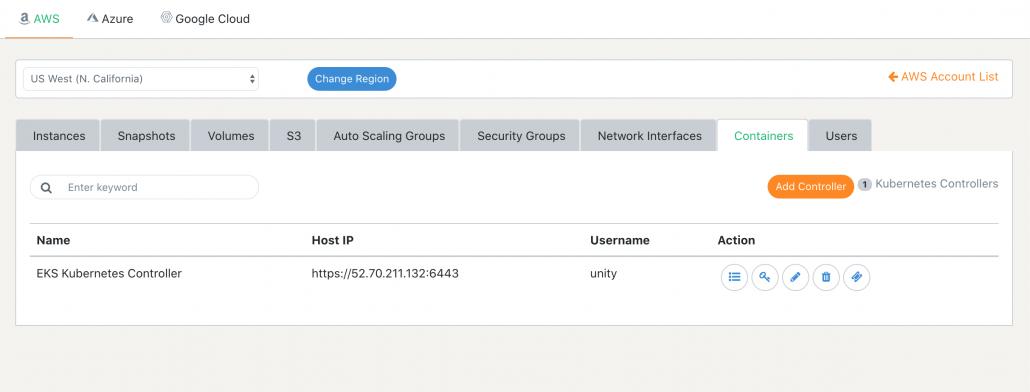Open the Auto Scaling Groups tab

pyautogui.click(x=389, y=136)
